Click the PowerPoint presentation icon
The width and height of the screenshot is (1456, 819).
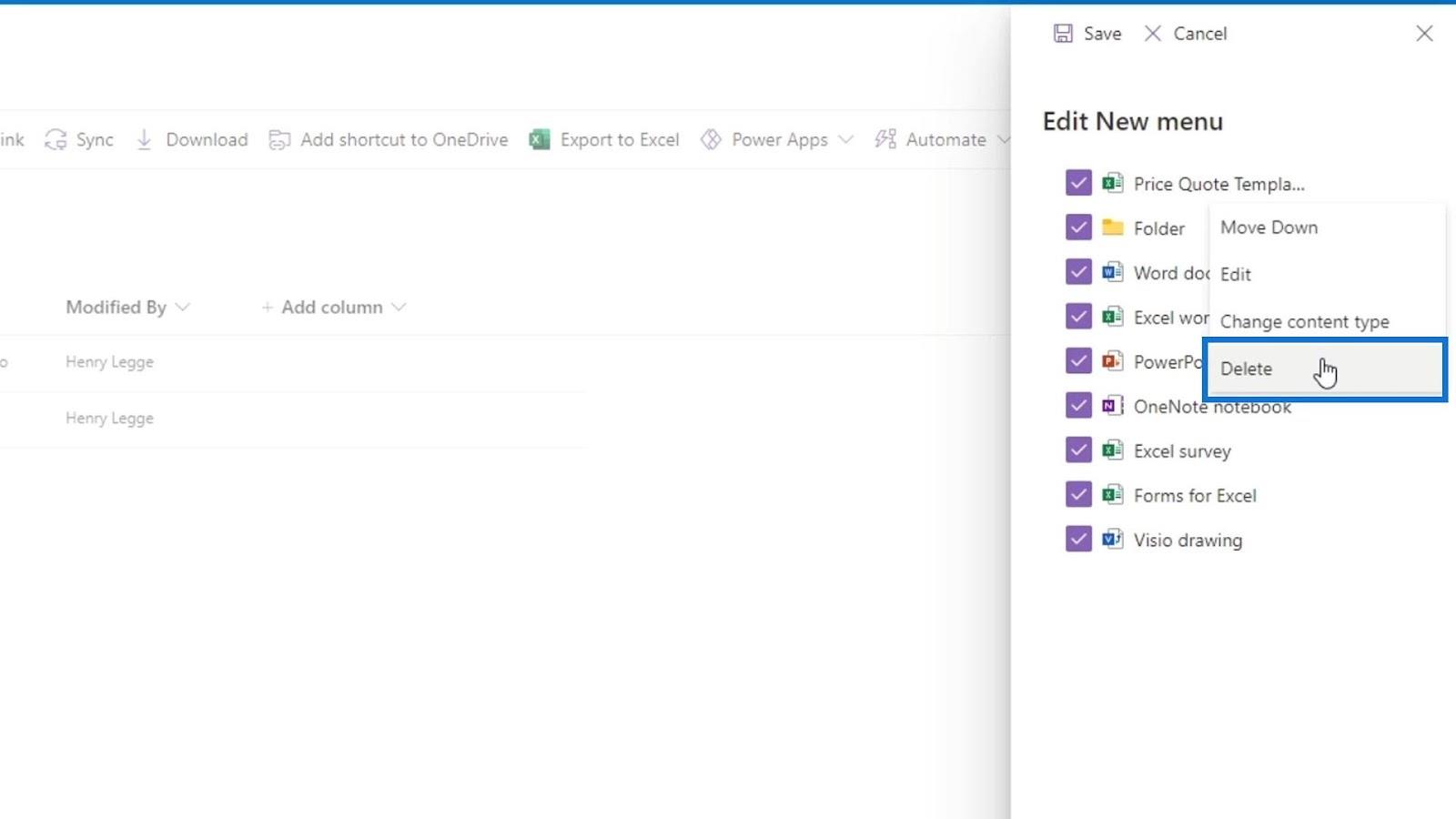[x=1112, y=361]
